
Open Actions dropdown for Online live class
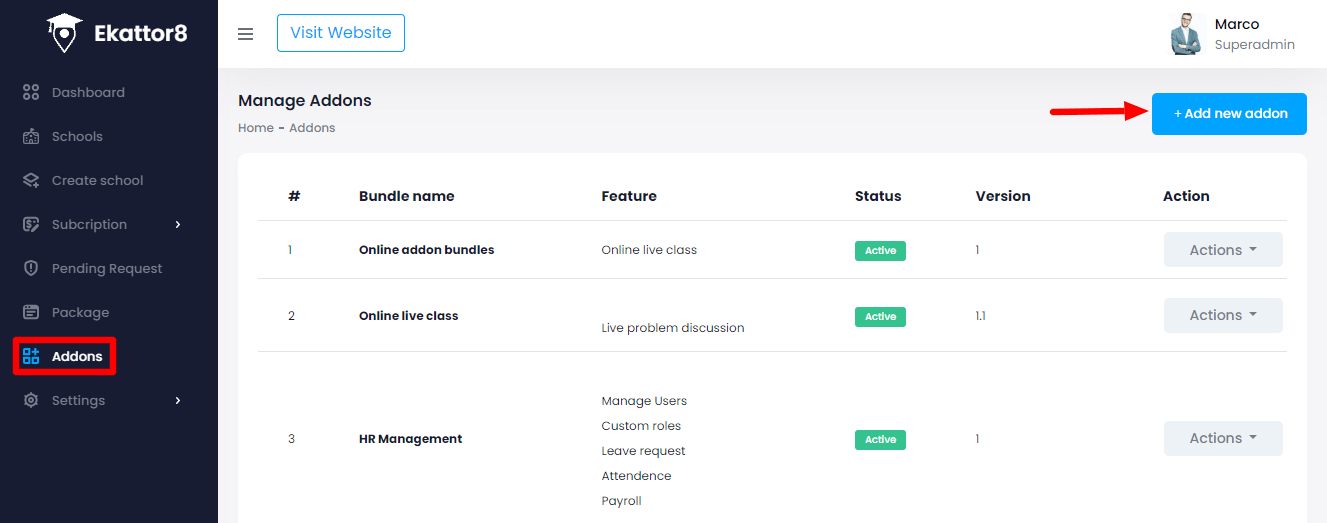[x=1222, y=315]
